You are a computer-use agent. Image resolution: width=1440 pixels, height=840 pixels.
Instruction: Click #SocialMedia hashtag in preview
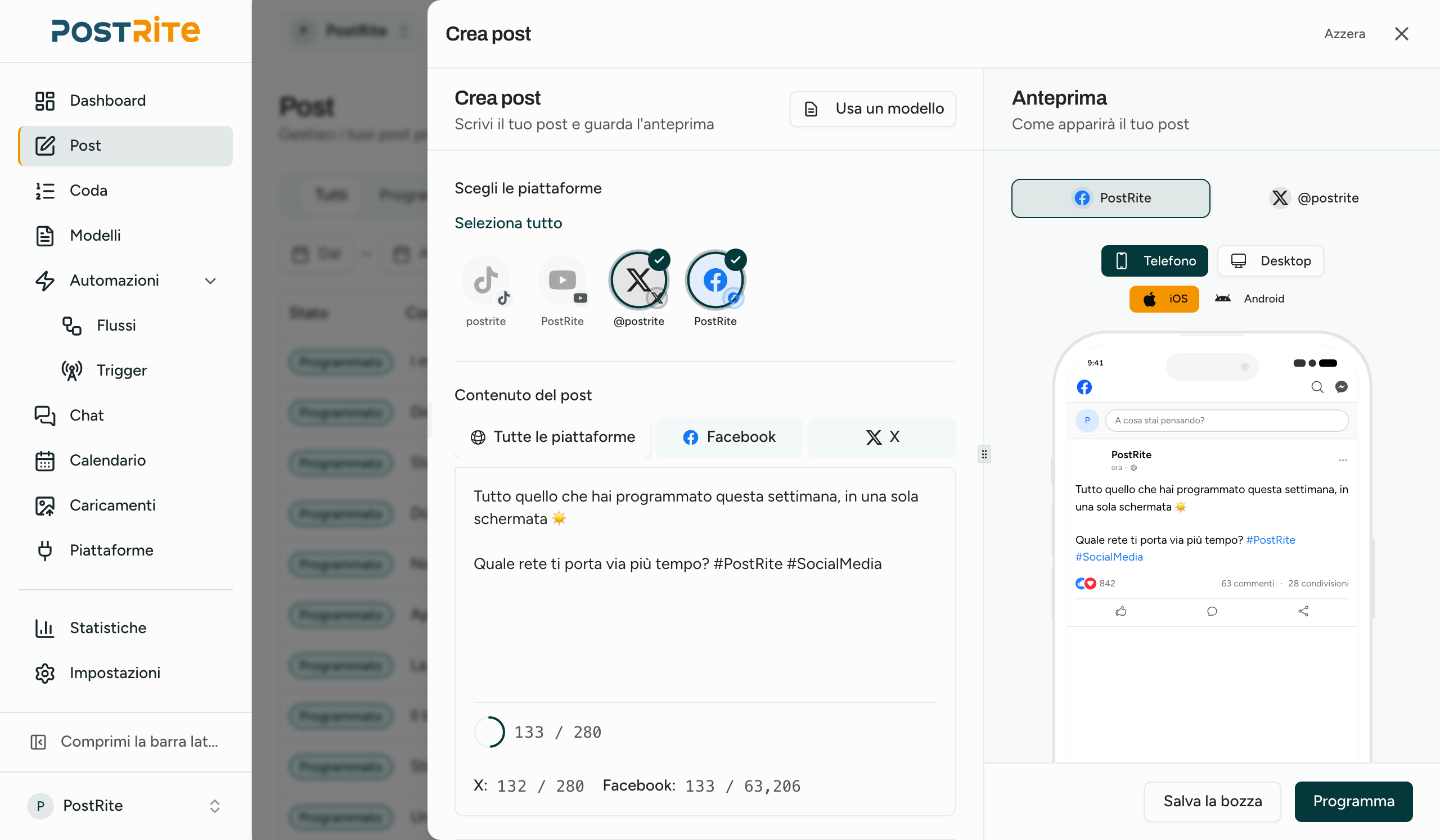(1109, 557)
